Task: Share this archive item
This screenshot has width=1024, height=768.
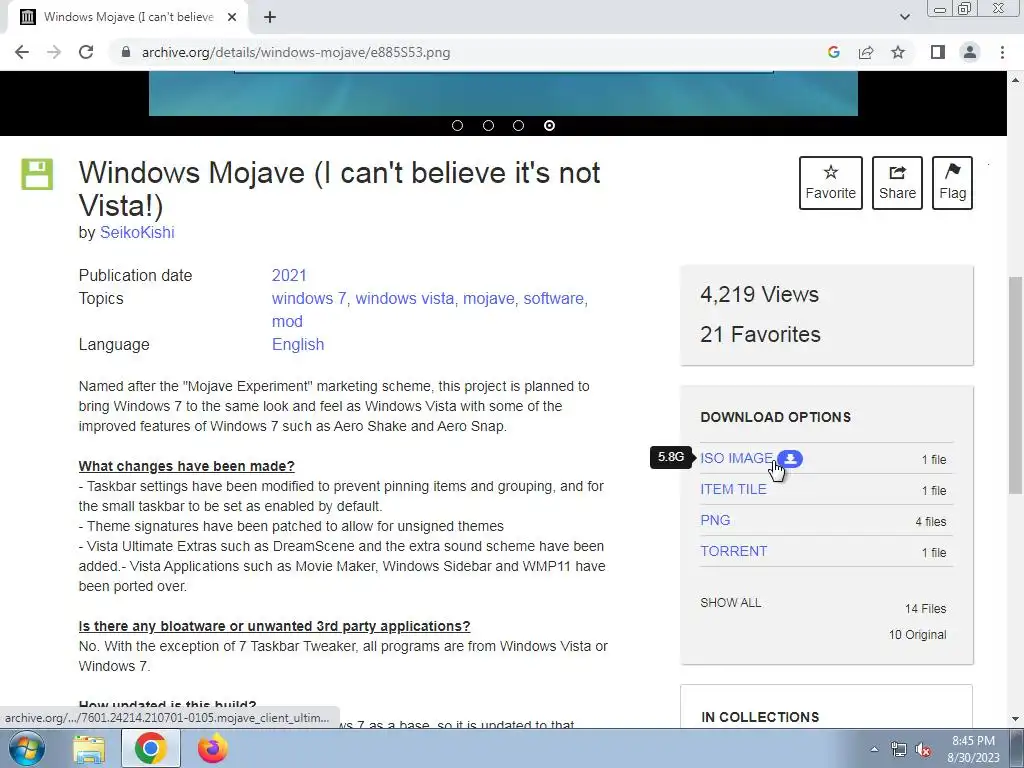Action: 897,183
